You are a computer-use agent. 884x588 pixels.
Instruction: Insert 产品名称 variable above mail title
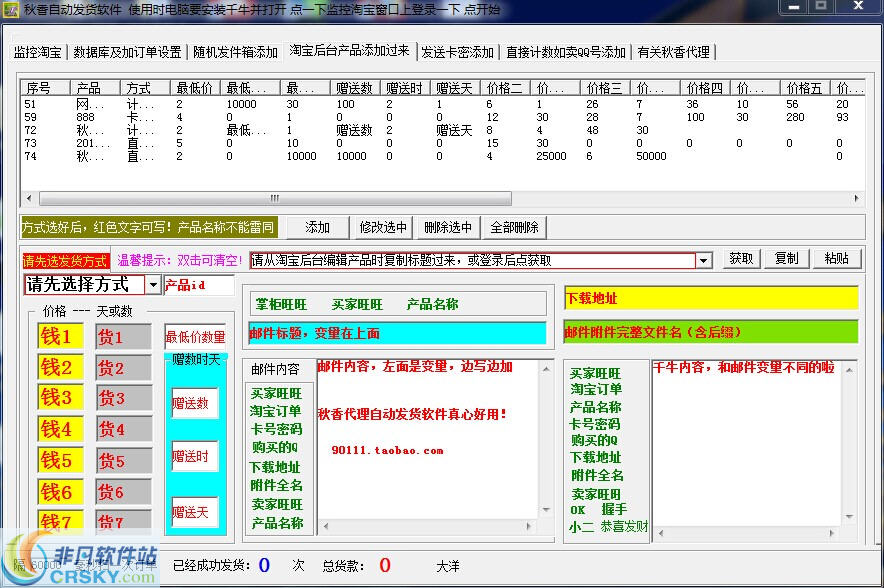pos(432,304)
